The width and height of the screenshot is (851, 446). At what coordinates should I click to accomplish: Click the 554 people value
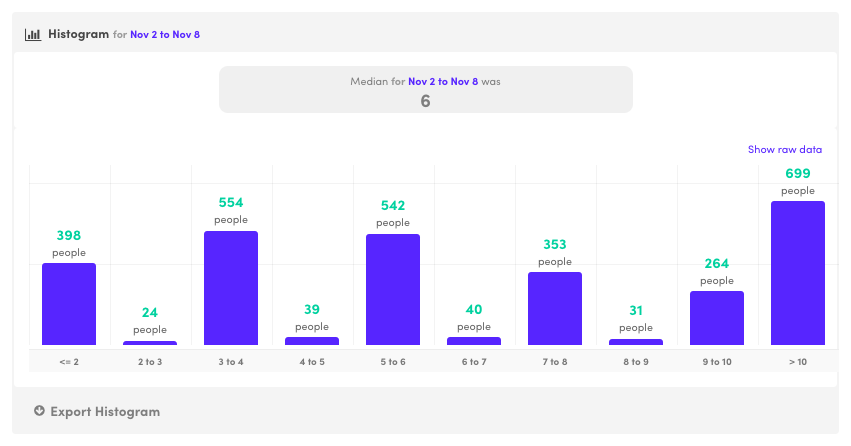click(231, 202)
